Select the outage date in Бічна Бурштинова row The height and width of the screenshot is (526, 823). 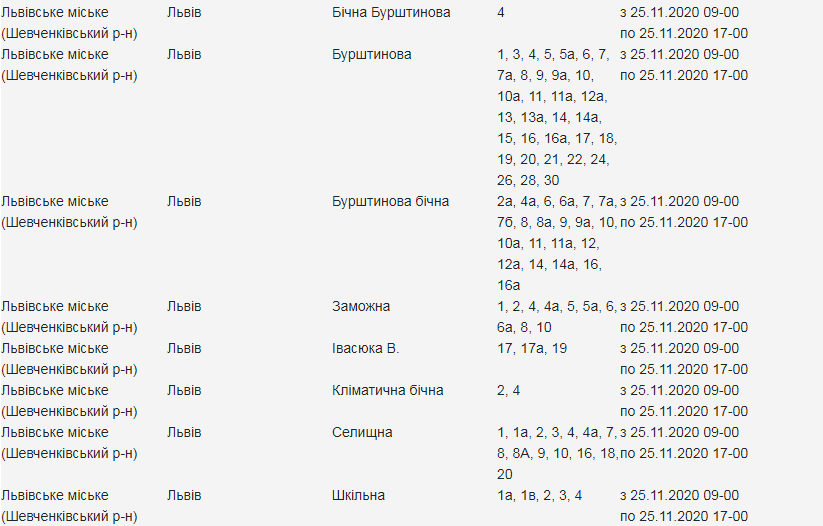(683, 23)
